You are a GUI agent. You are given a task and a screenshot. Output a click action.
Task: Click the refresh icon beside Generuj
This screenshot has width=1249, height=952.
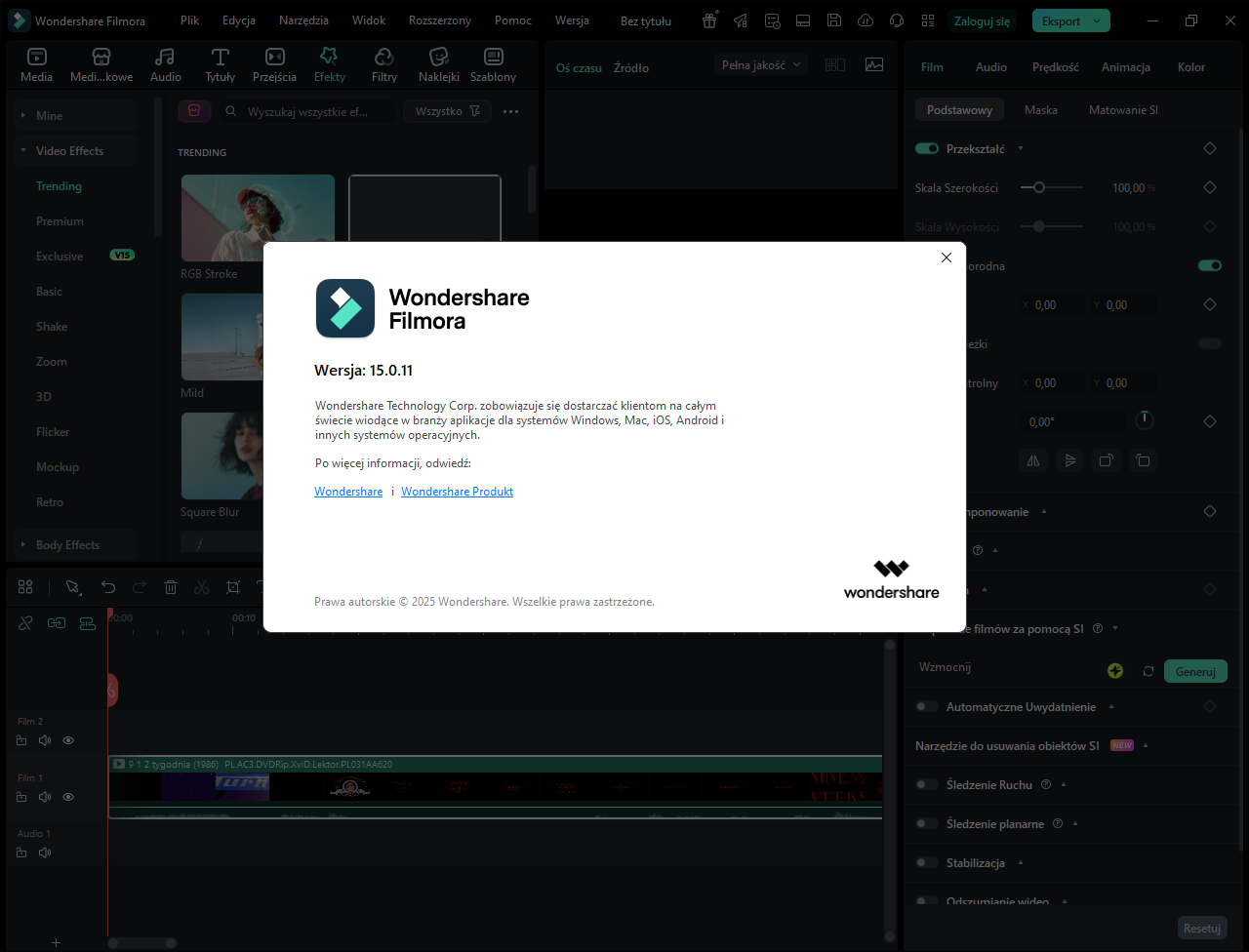click(x=1148, y=671)
